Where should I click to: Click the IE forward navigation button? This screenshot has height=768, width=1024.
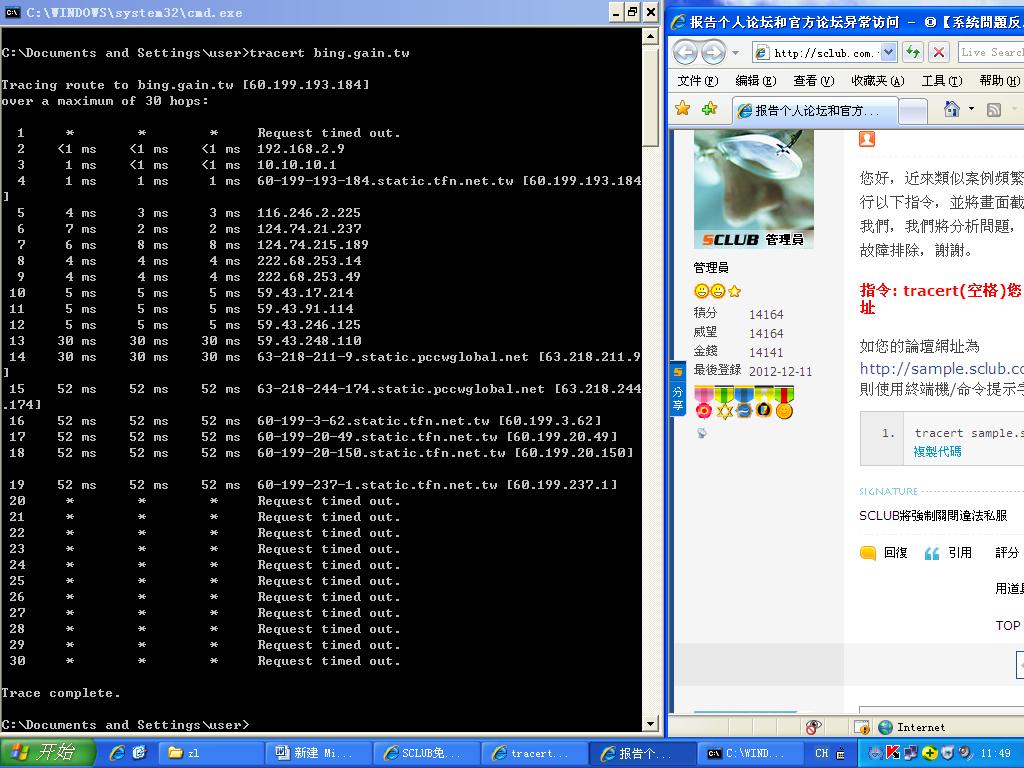[x=713, y=52]
